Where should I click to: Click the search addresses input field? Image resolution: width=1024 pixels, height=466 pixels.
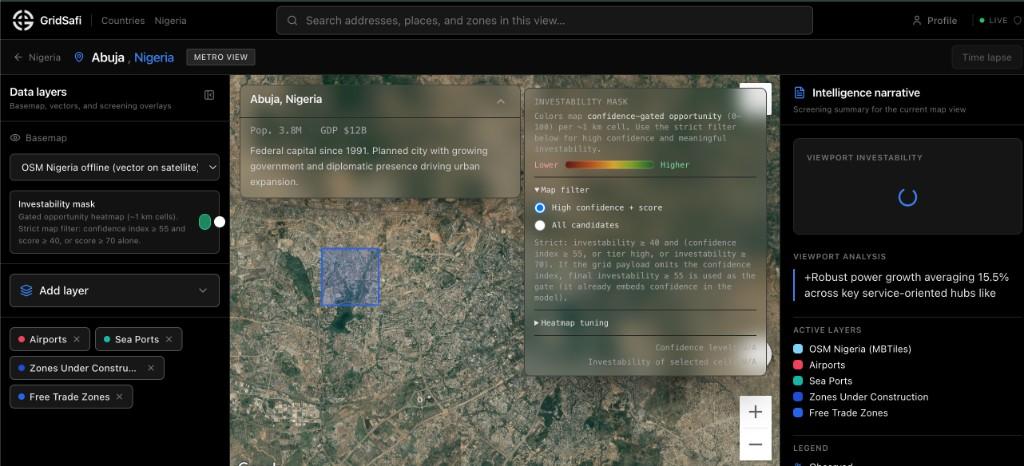(545, 20)
